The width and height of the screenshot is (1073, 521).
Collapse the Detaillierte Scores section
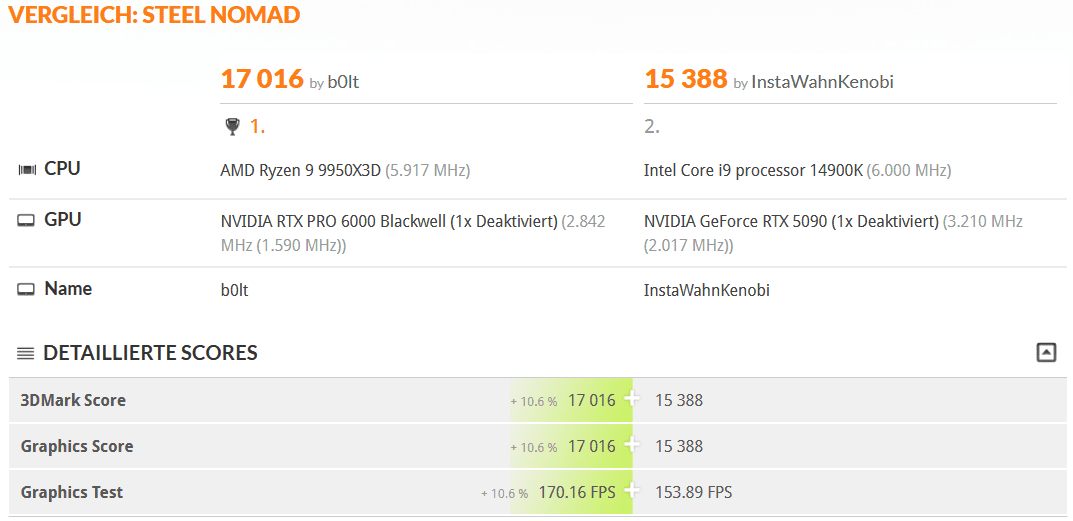(1046, 352)
